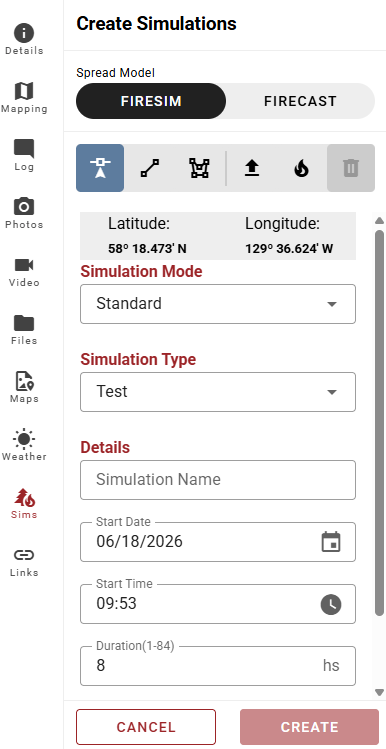This screenshot has width=386, height=749.
Task: Click the scrollbar up arrow
Action: click(379, 220)
